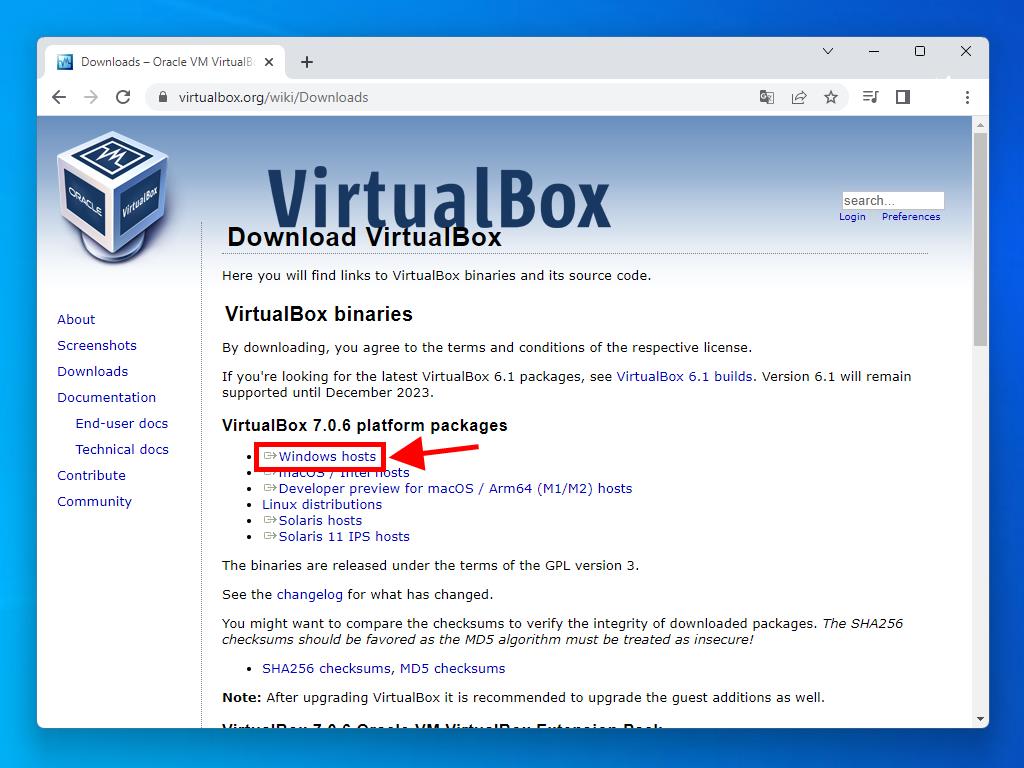
Task: Open the media control icon
Action: (x=871, y=97)
